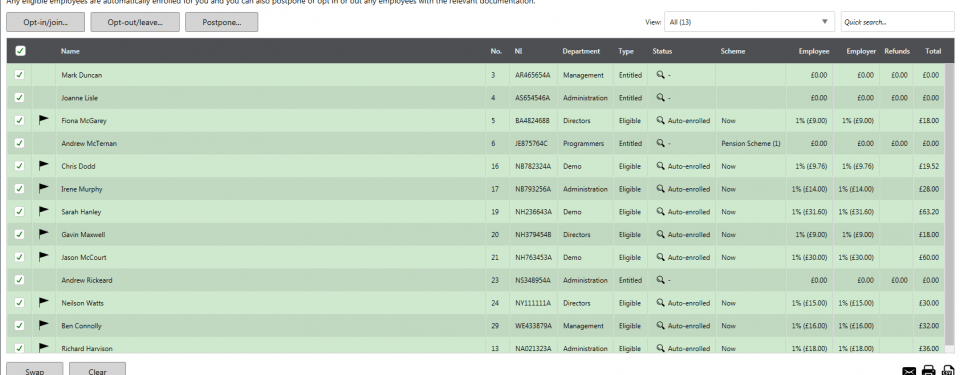
Task: Click employee contribution 1% (£15.00)
Action: pyautogui.click(x=809, y=303)
